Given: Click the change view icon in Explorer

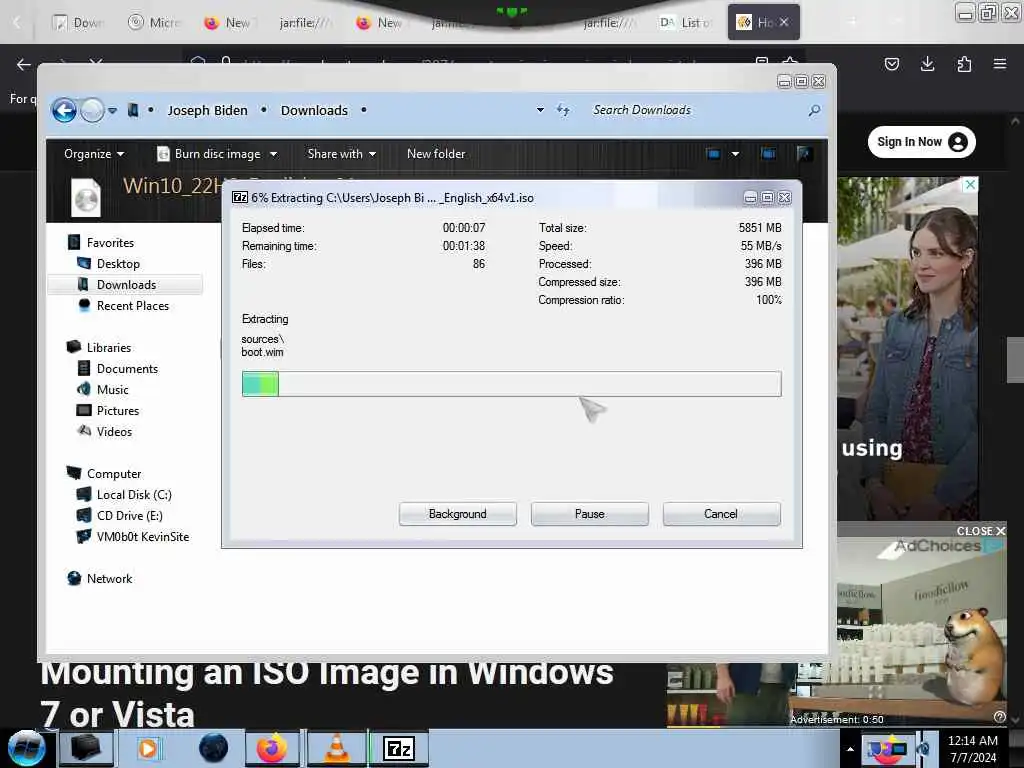Looking at the screenshot, I should point(713,154).
